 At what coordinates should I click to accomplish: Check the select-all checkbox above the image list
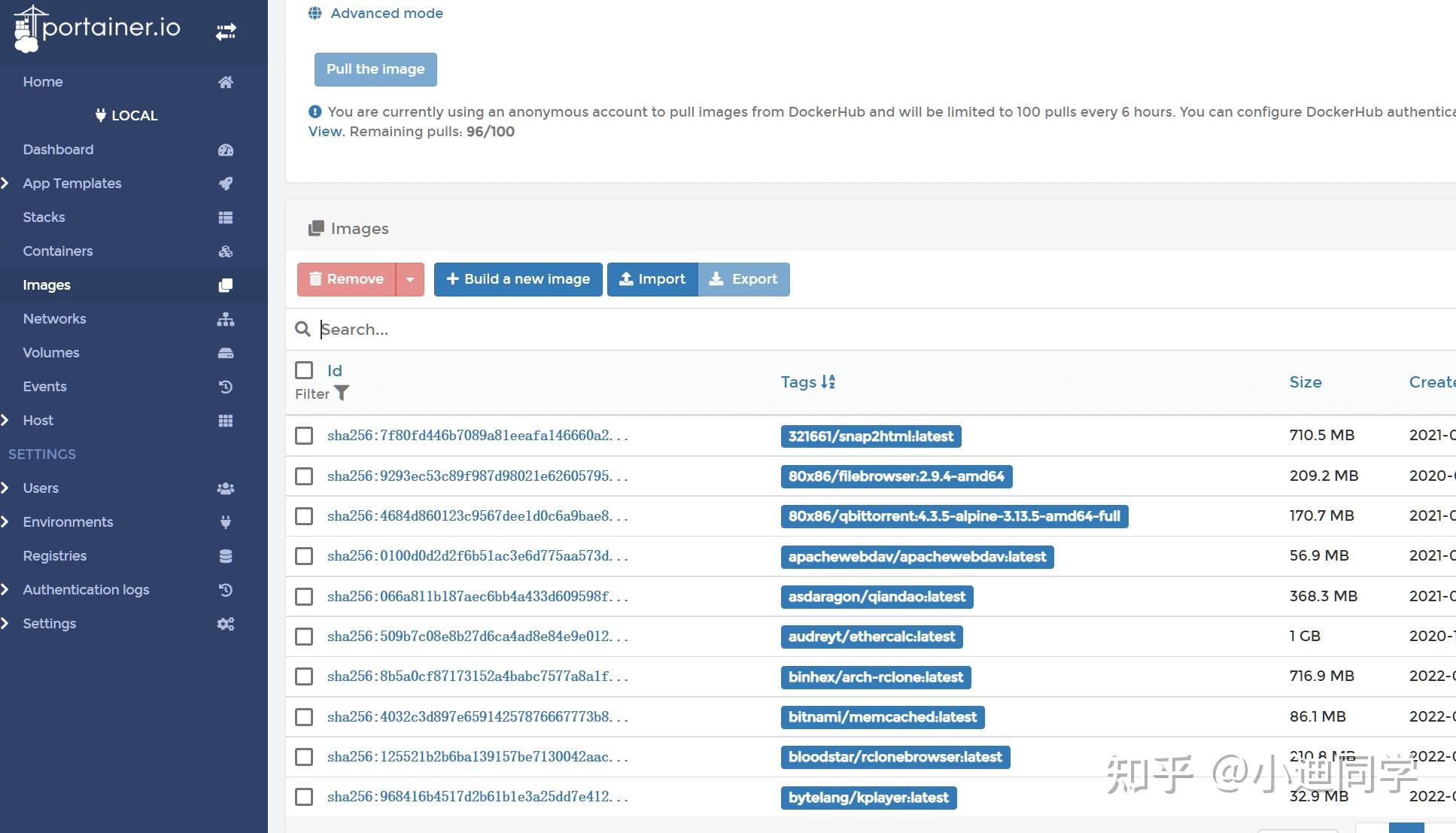(304, 370)
